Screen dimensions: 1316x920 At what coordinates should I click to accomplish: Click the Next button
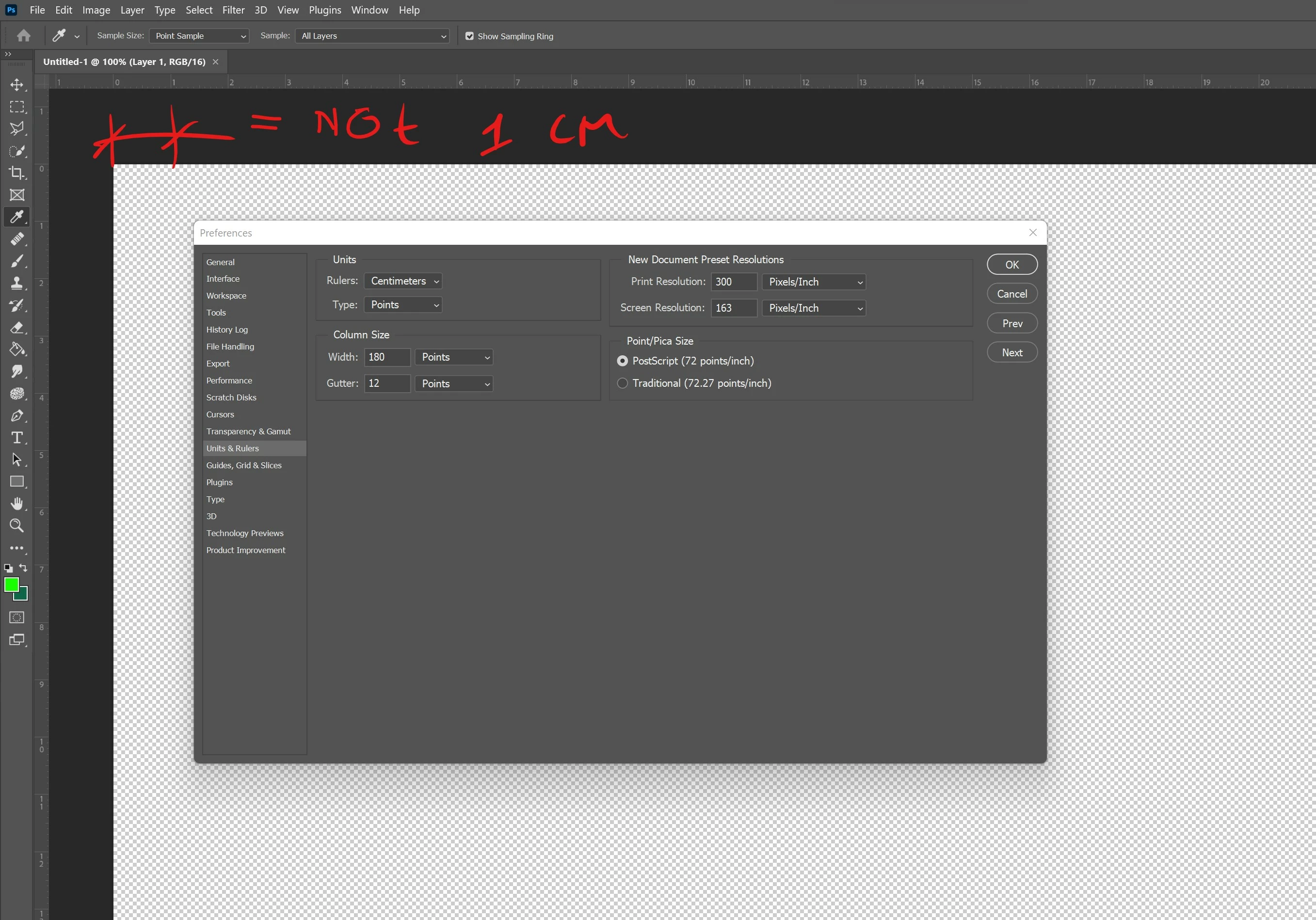click(1011, 353)
